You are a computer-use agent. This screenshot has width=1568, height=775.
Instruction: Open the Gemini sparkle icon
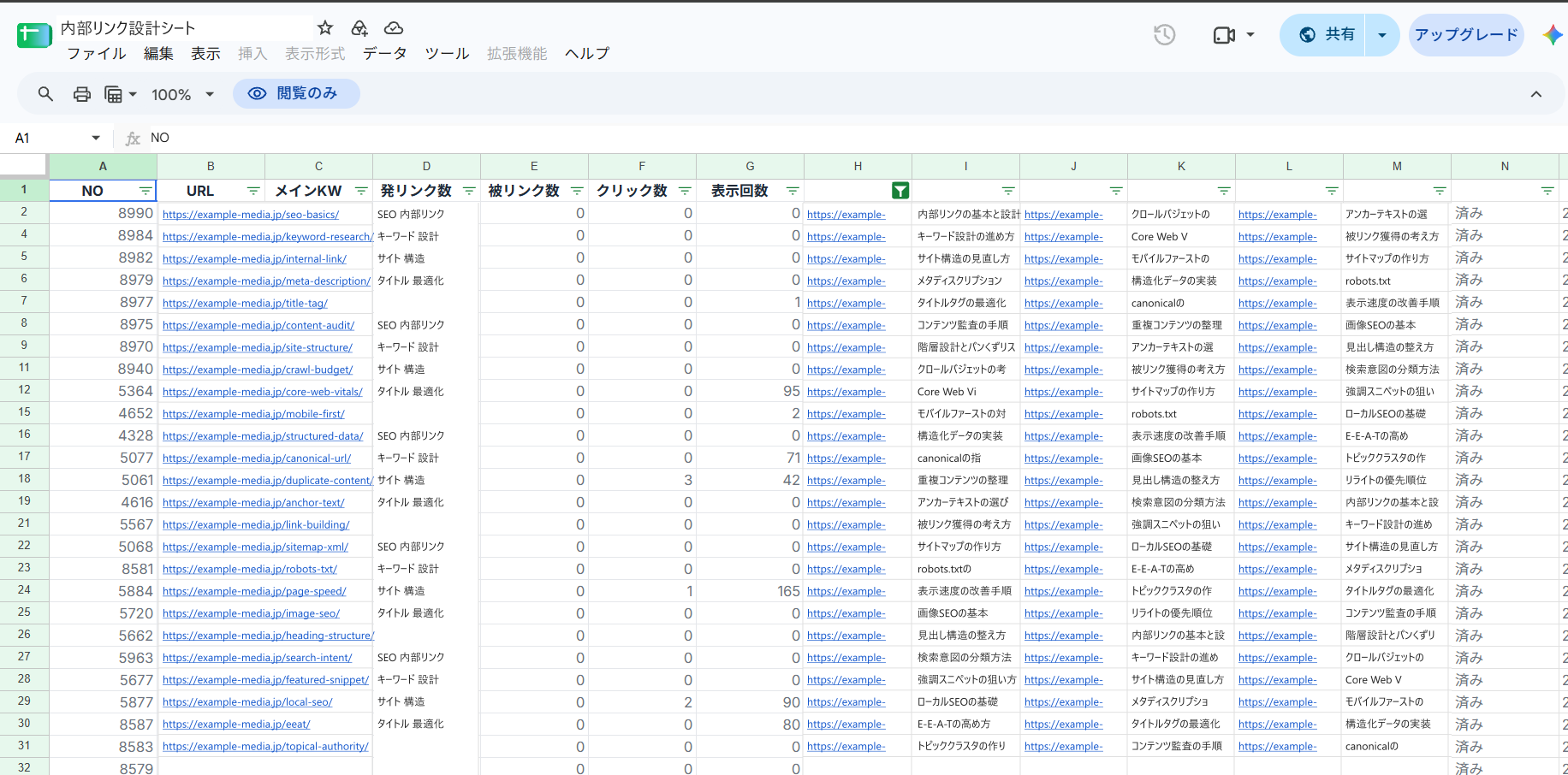tap(1553, 35)
